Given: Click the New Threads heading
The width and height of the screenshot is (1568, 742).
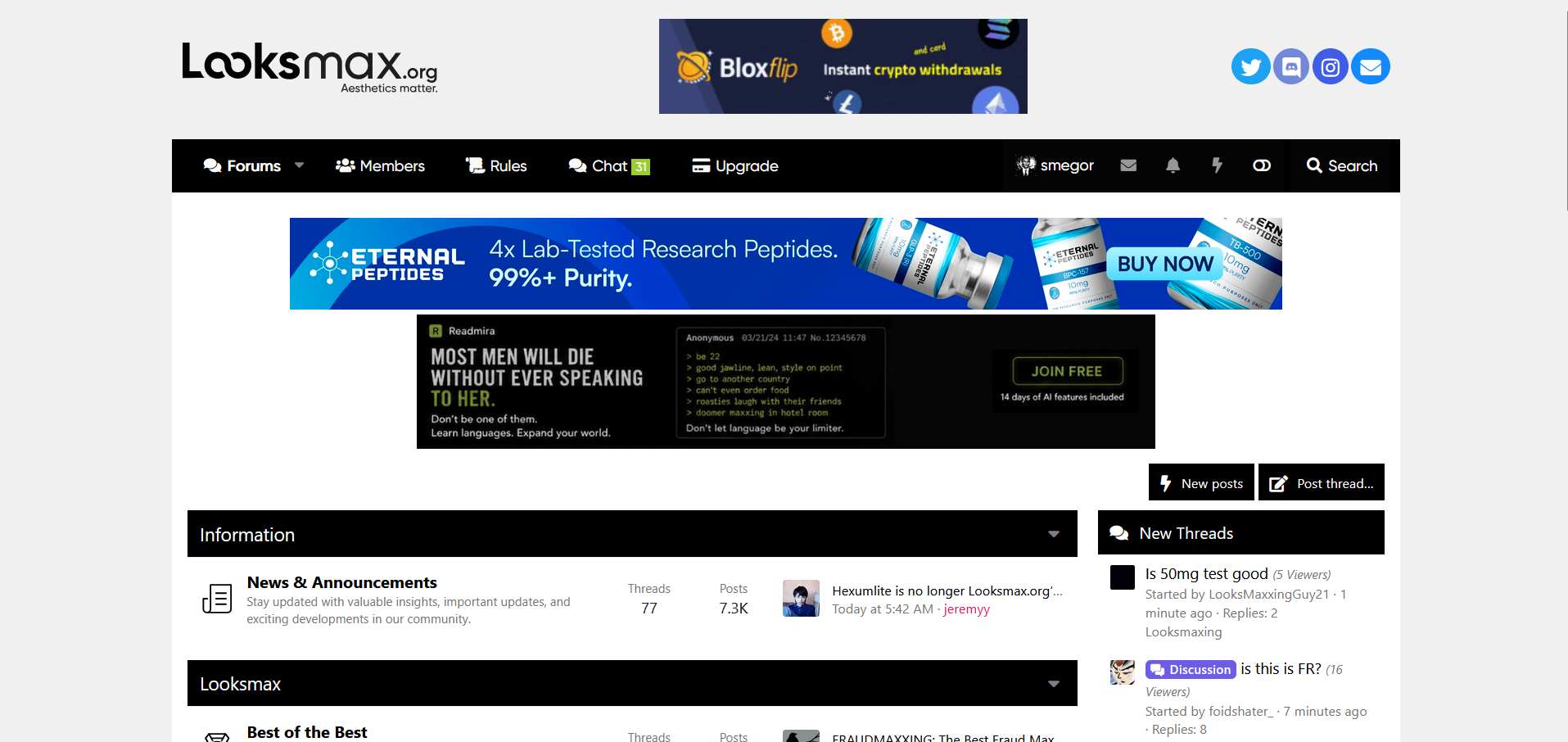Looking at the screenshot, I should point(1186,533).
